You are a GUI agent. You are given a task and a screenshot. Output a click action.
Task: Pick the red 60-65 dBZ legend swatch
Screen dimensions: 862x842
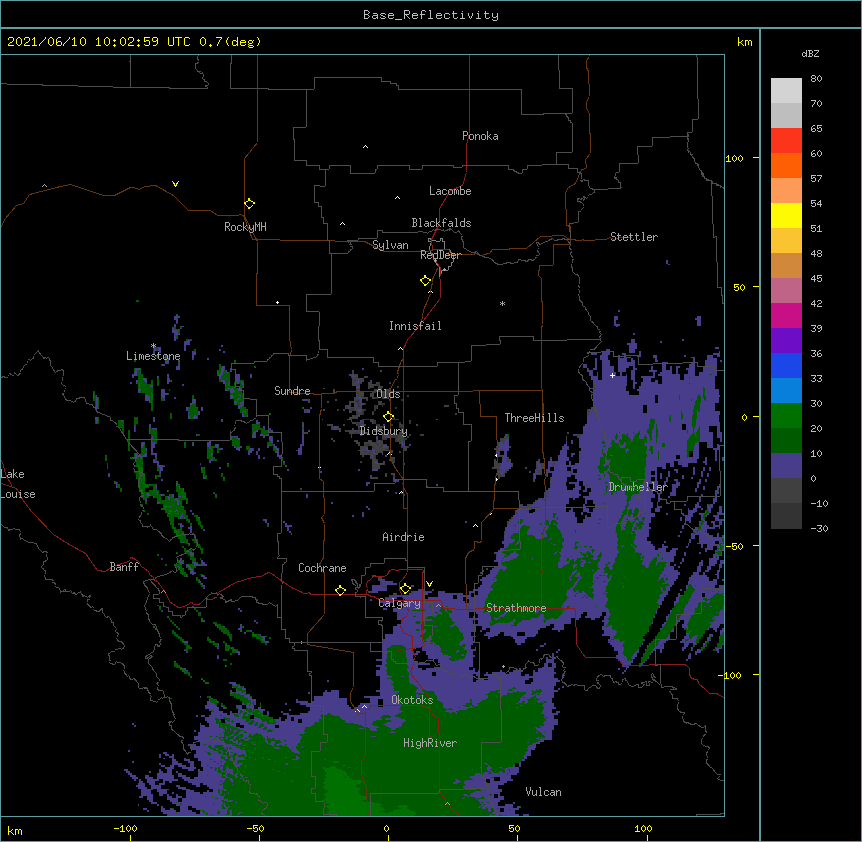pos(786,141)
